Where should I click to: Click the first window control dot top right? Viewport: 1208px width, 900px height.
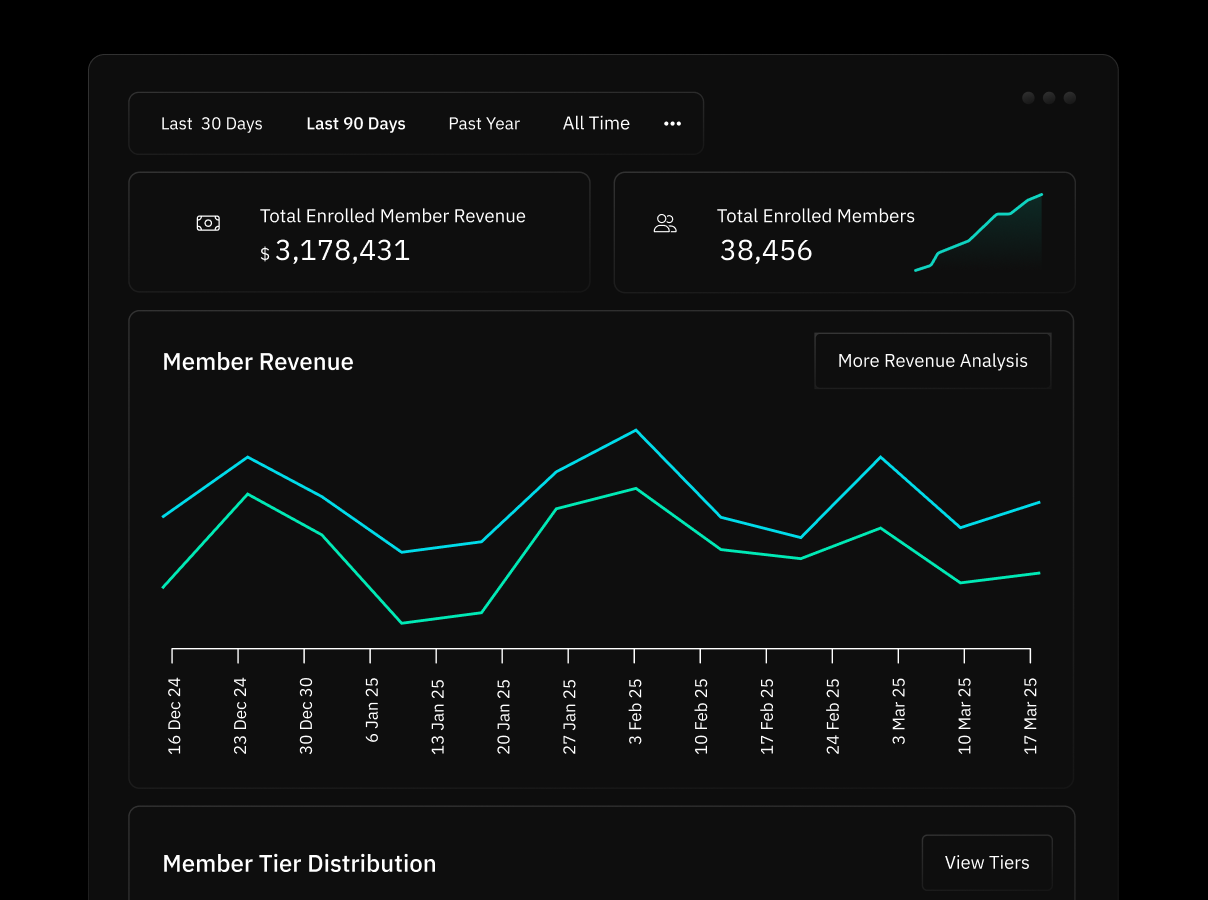pos(1028,97)
